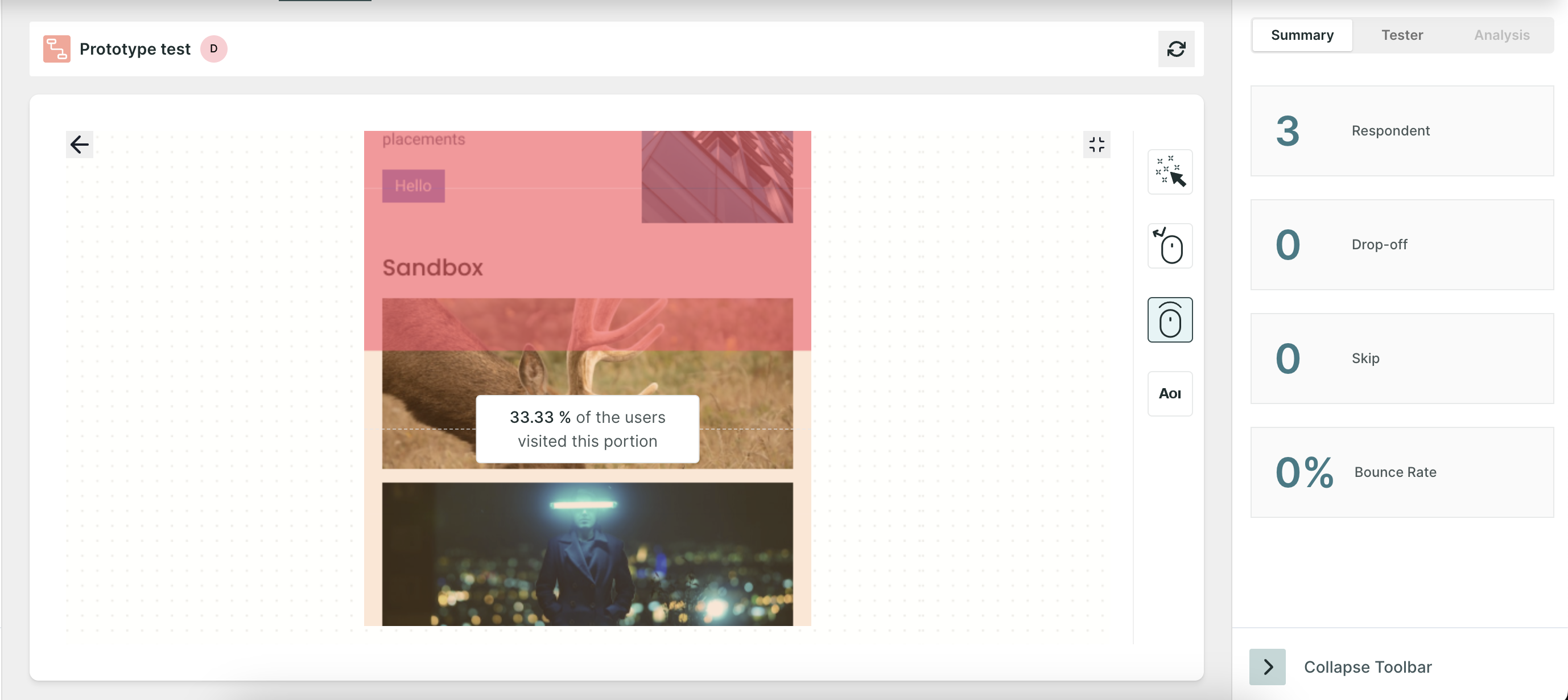Click the D avatar badge
1568x700 pixels.
214,49
